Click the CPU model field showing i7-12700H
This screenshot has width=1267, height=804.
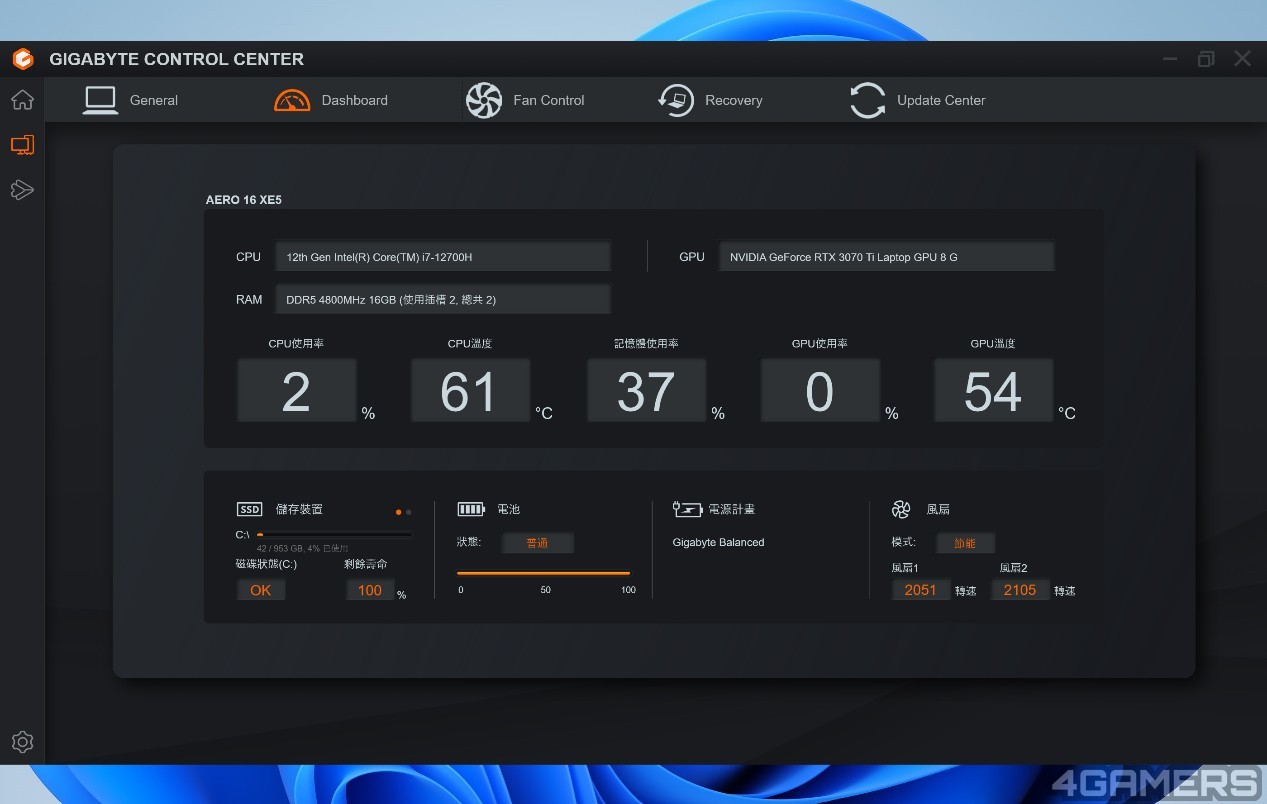pyautogui.click(x=443, y=257)
